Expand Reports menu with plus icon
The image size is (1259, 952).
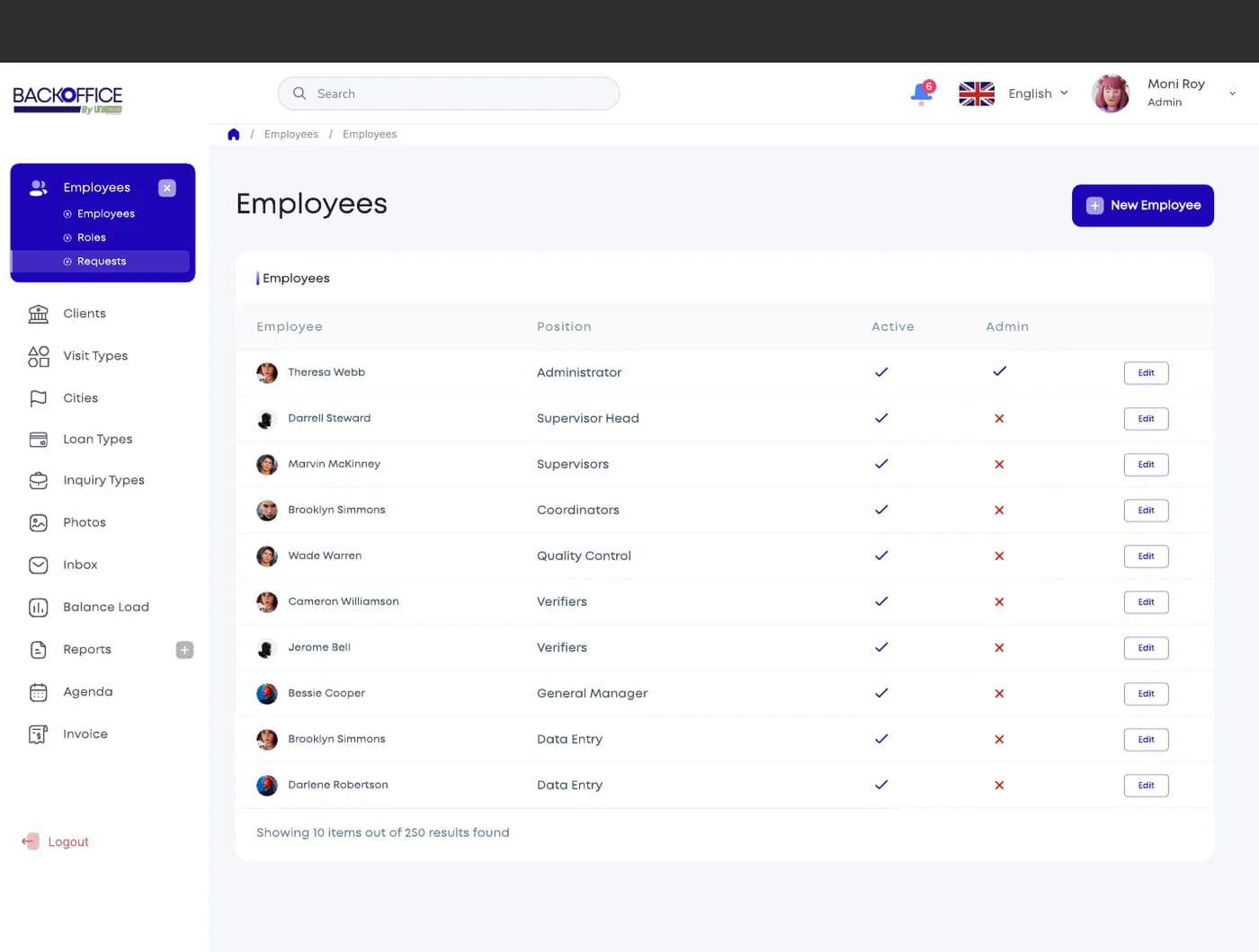[x=184, y=650]
